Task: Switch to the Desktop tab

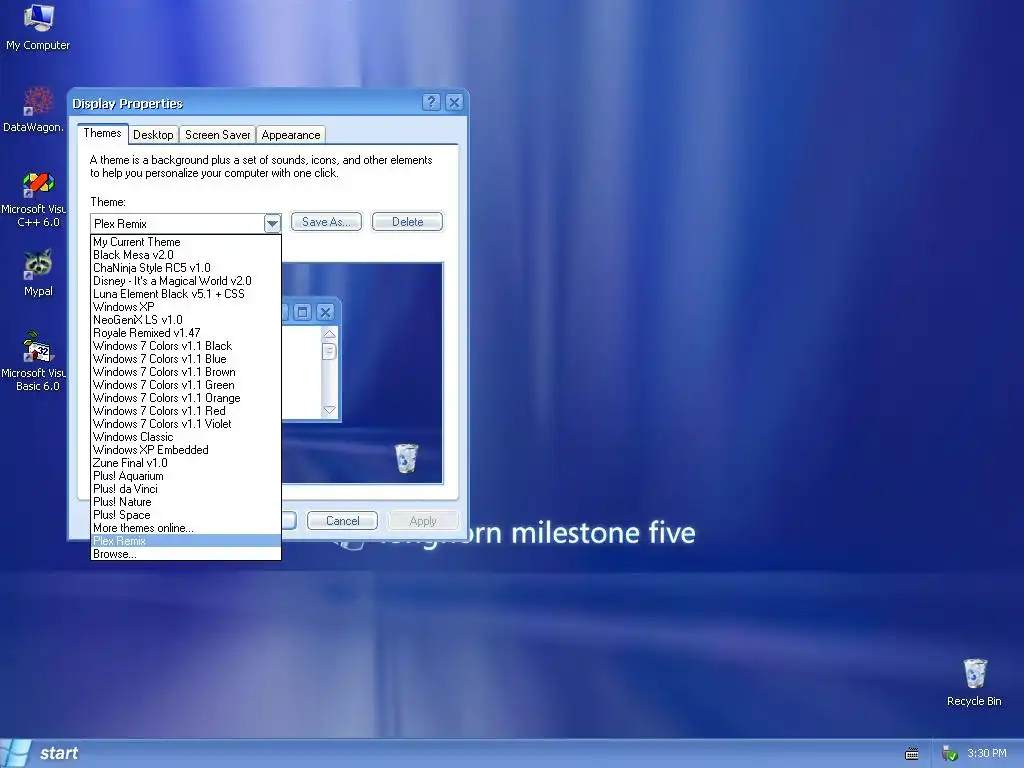Action: point(153,135)
